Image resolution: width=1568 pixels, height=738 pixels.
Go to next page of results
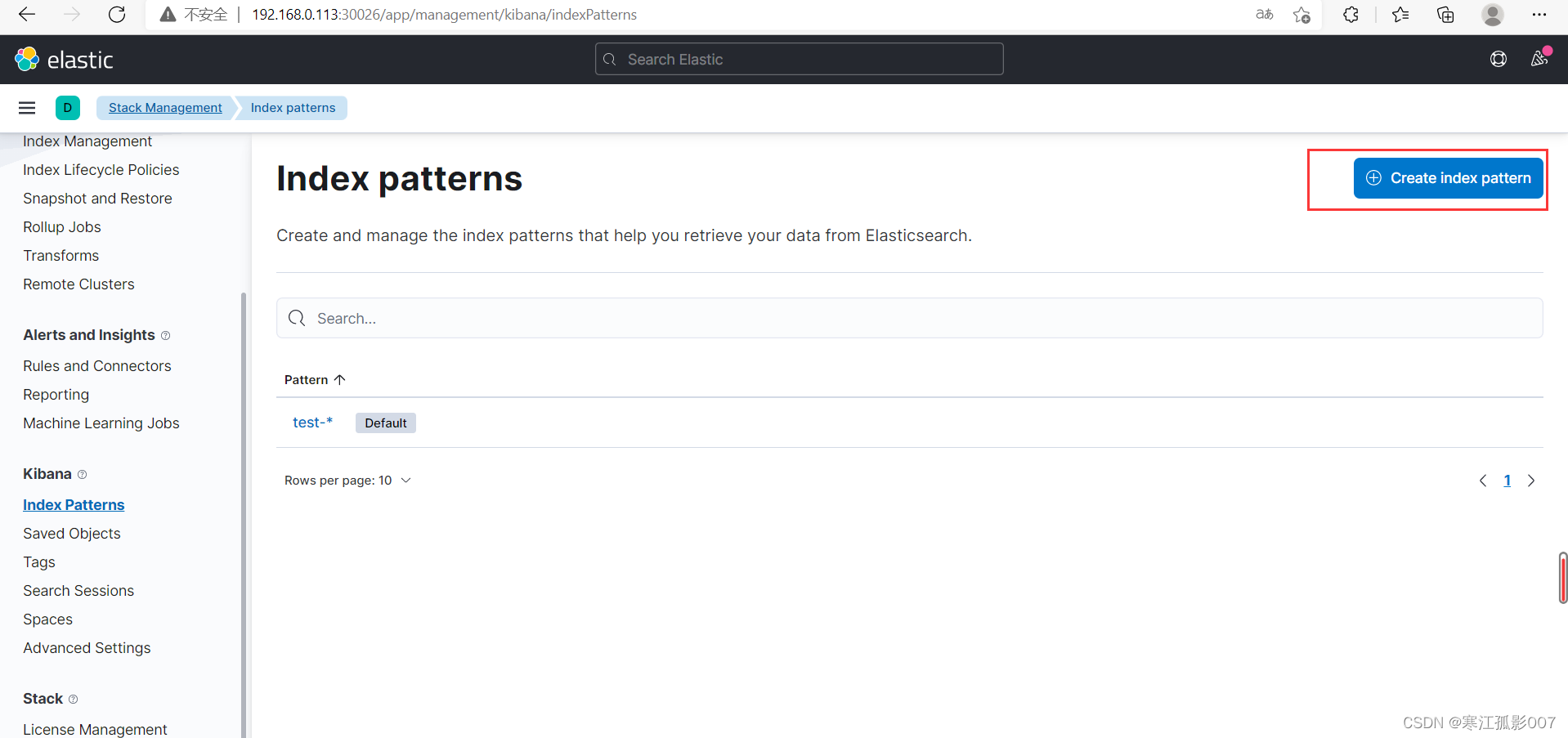pos(1531,481)
